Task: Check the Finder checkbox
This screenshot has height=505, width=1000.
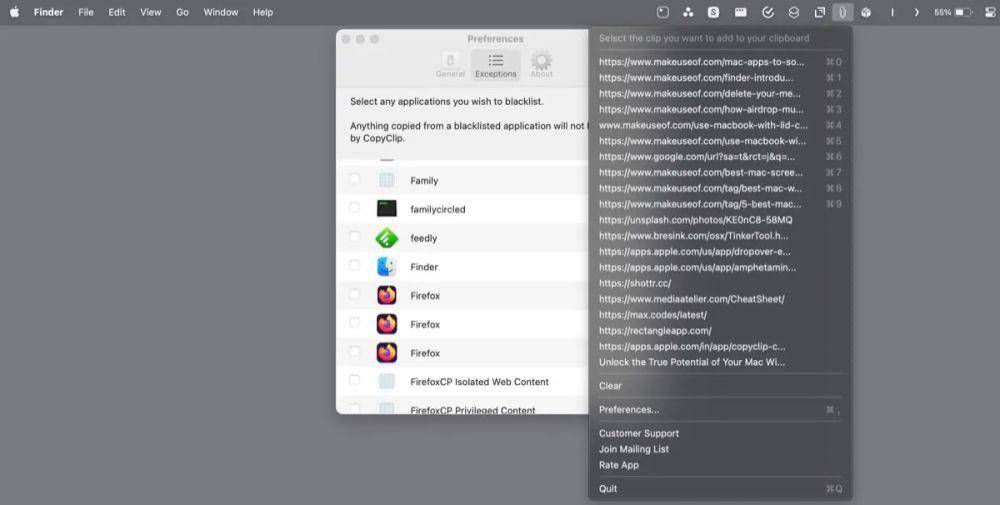Action: [355, 265]
